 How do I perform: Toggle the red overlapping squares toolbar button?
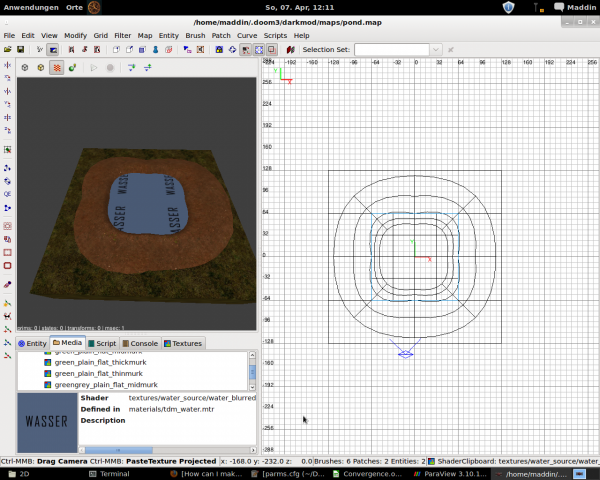click(272, 50)
